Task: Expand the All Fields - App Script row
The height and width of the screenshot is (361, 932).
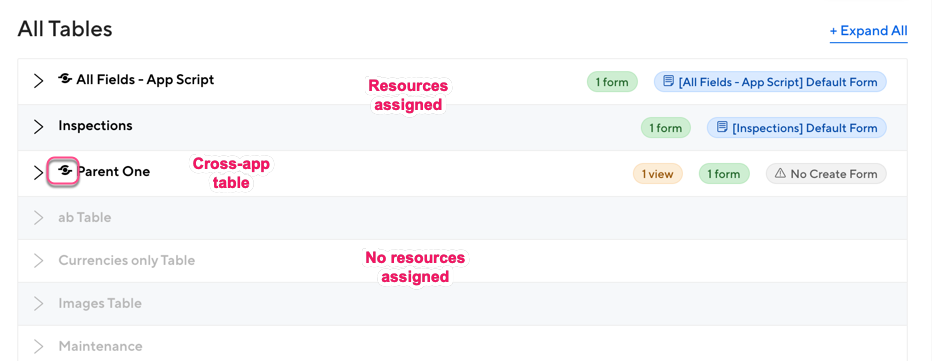Action: (39, 81)
